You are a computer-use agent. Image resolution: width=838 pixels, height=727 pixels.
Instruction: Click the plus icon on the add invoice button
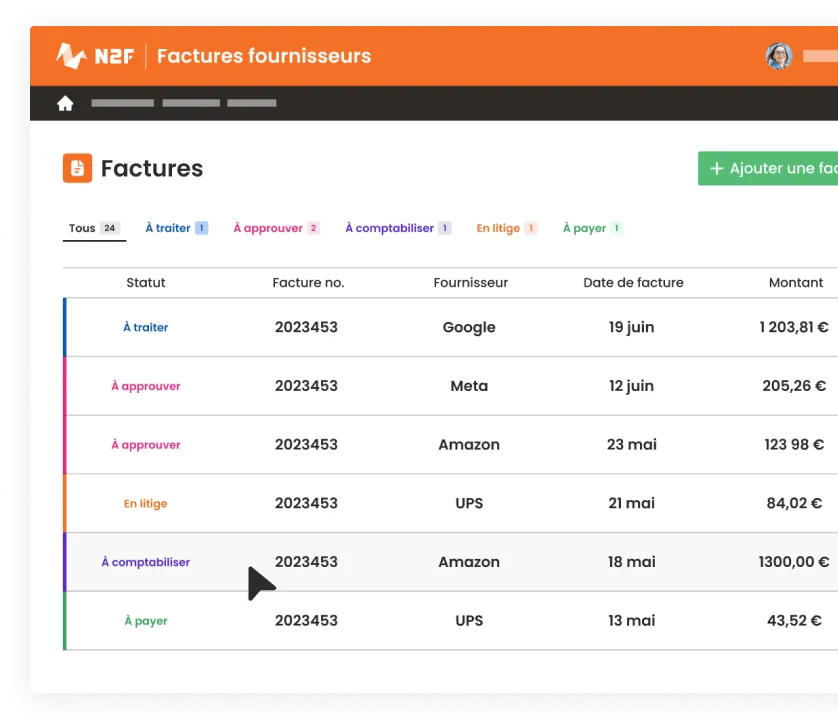click(x=716, y=168)
